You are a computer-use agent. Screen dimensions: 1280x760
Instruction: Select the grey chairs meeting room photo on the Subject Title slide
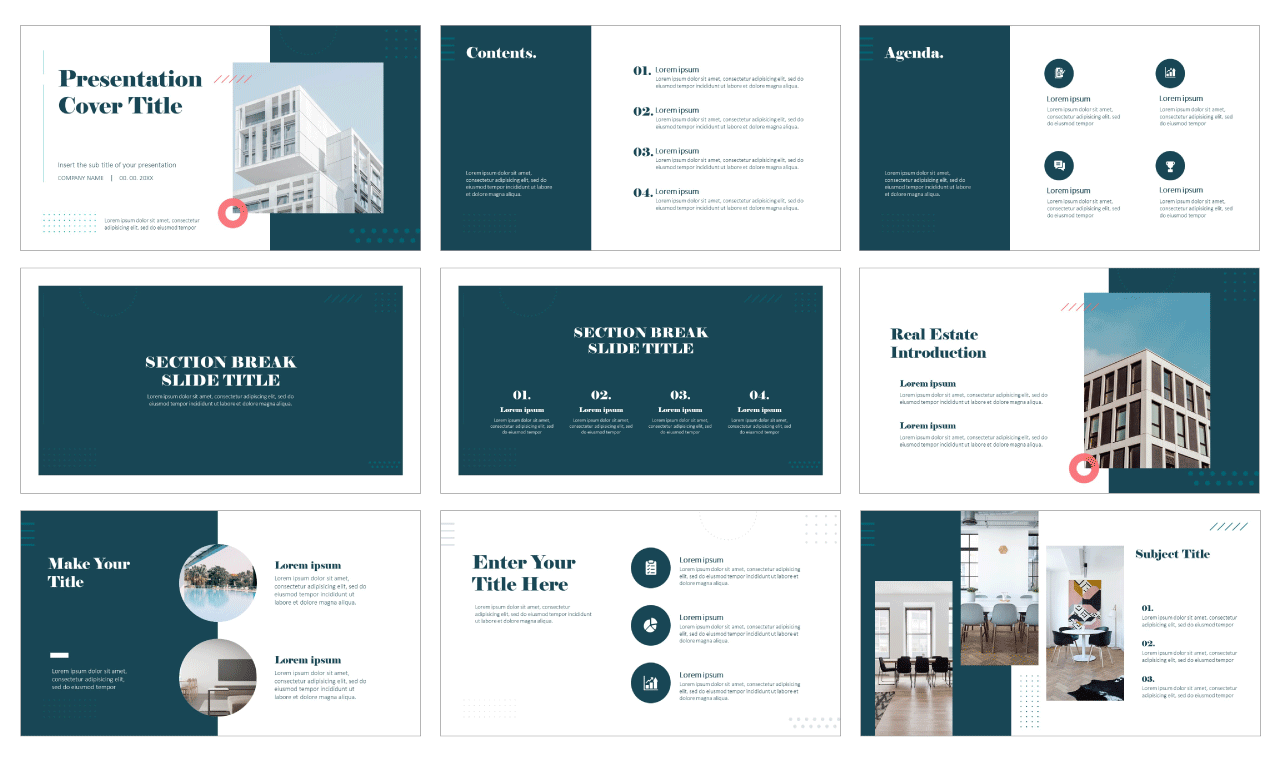[x=999, y=588]
